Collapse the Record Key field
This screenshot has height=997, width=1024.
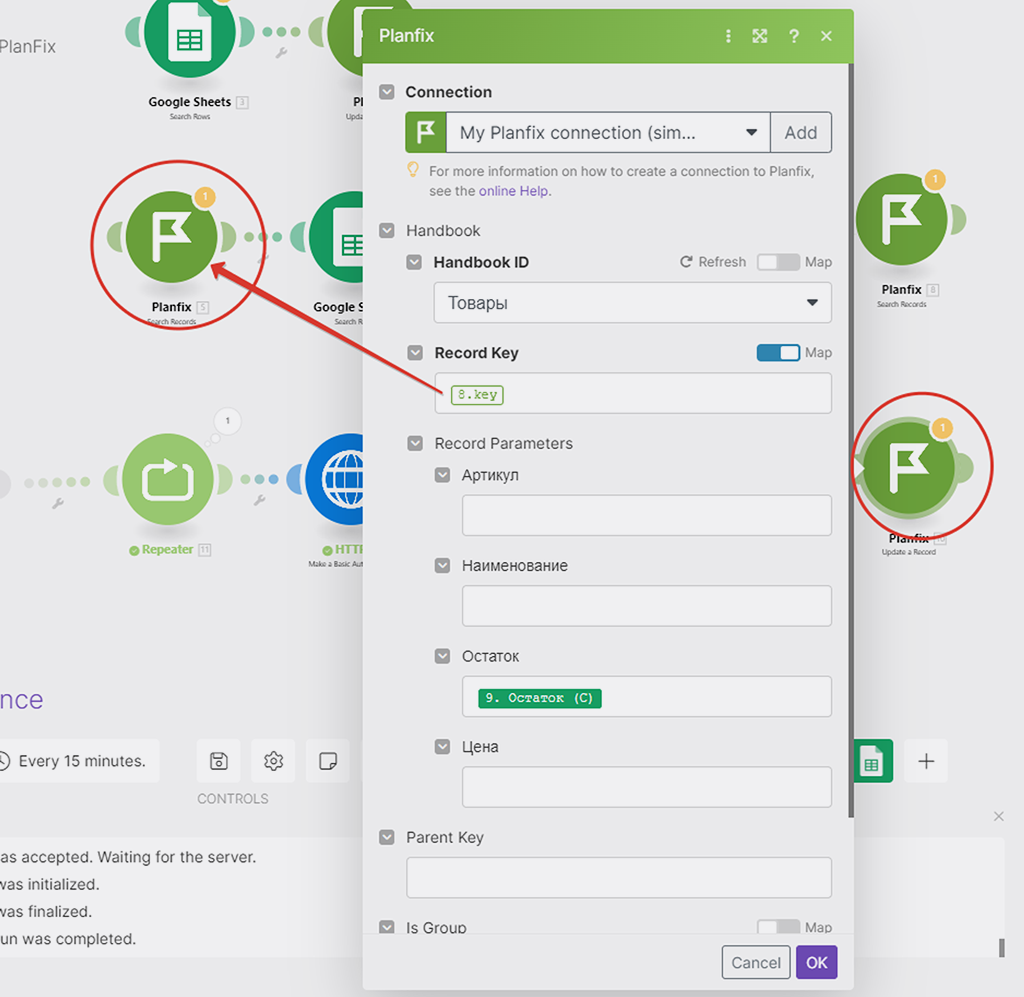click(x=415, y=353)
